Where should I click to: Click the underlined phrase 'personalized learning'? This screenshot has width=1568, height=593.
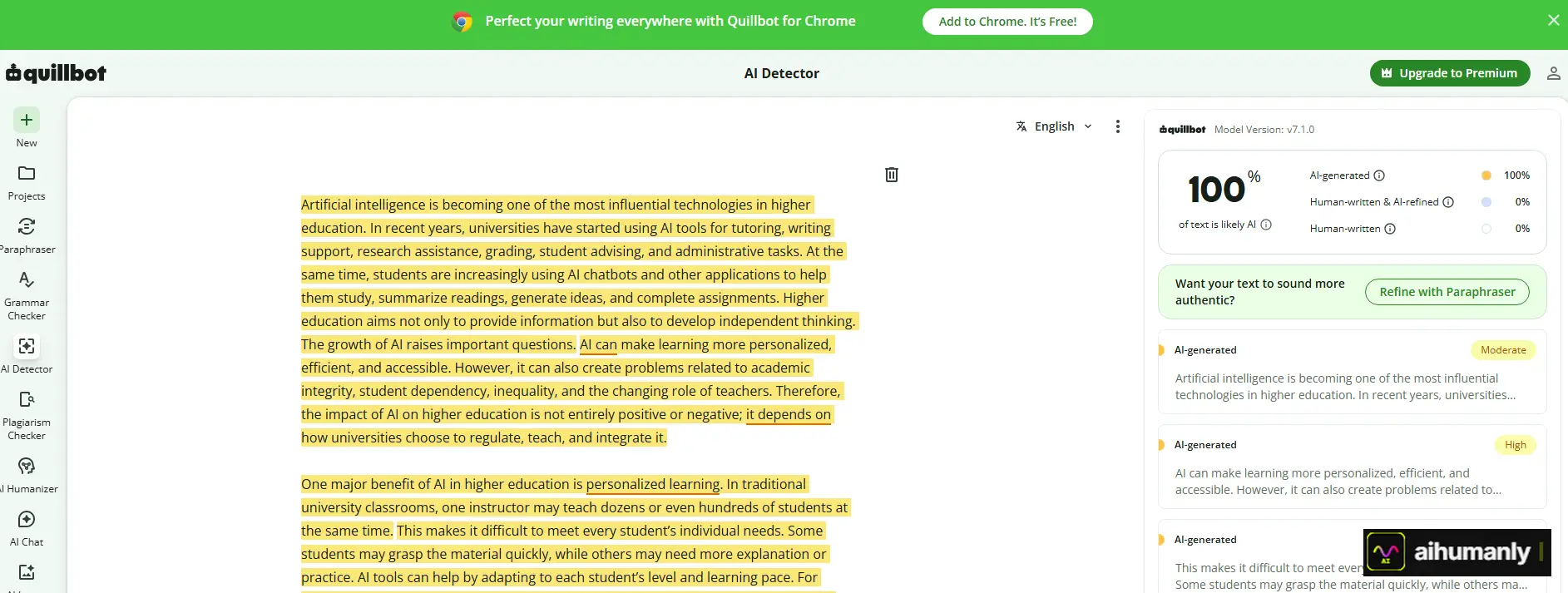[x=653, y=484]
